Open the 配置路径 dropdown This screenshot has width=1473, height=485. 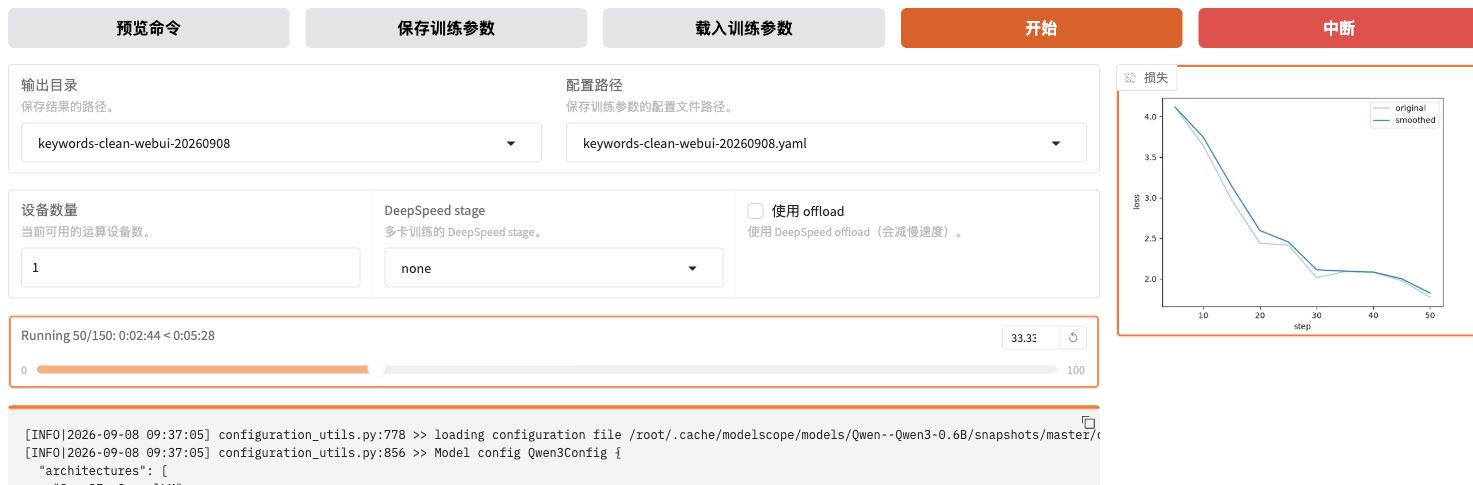point(826,143)
